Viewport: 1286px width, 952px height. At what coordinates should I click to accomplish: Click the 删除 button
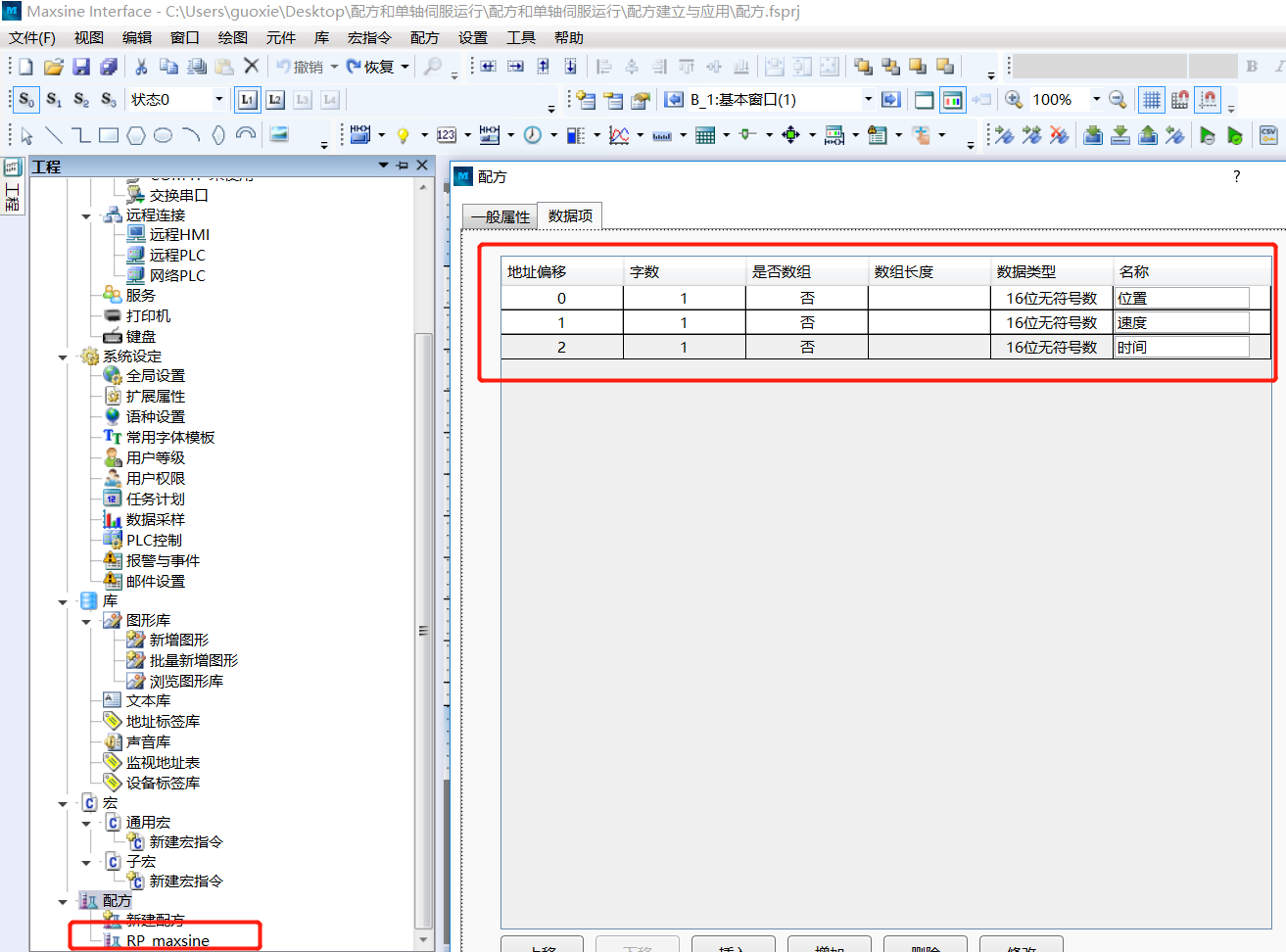coord(925,946)
